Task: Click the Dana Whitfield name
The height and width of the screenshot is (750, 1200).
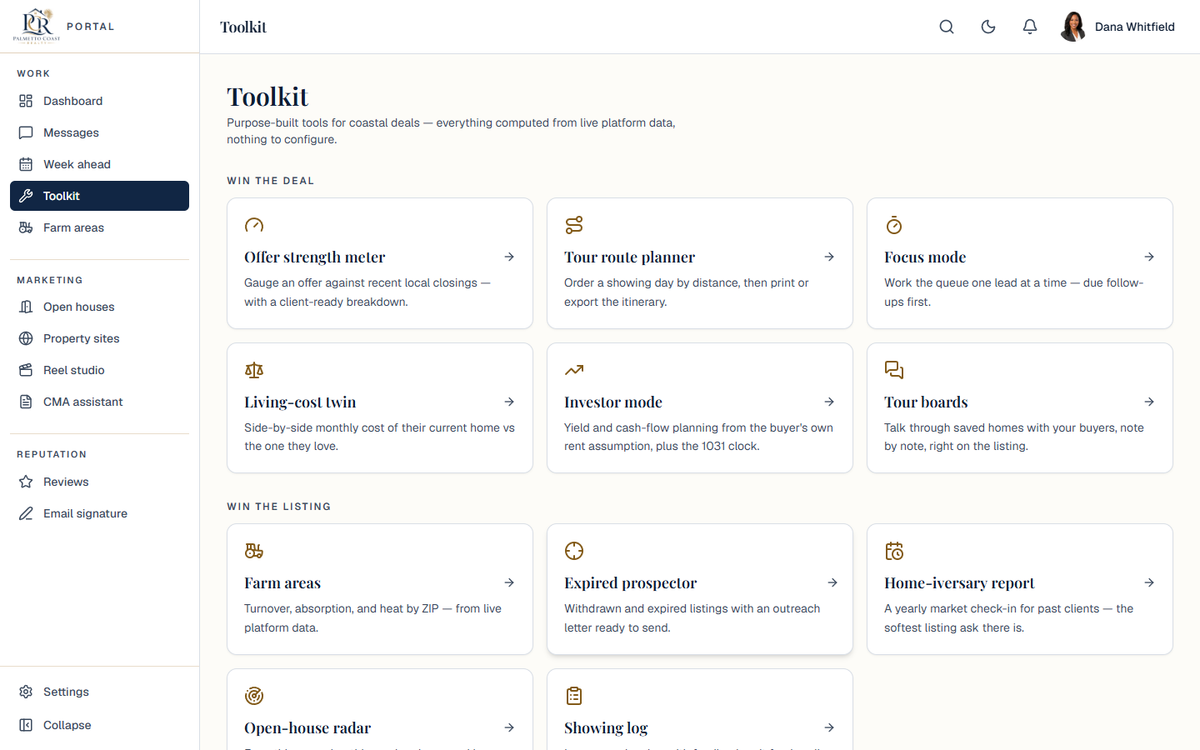Action: pos(1135,27)
